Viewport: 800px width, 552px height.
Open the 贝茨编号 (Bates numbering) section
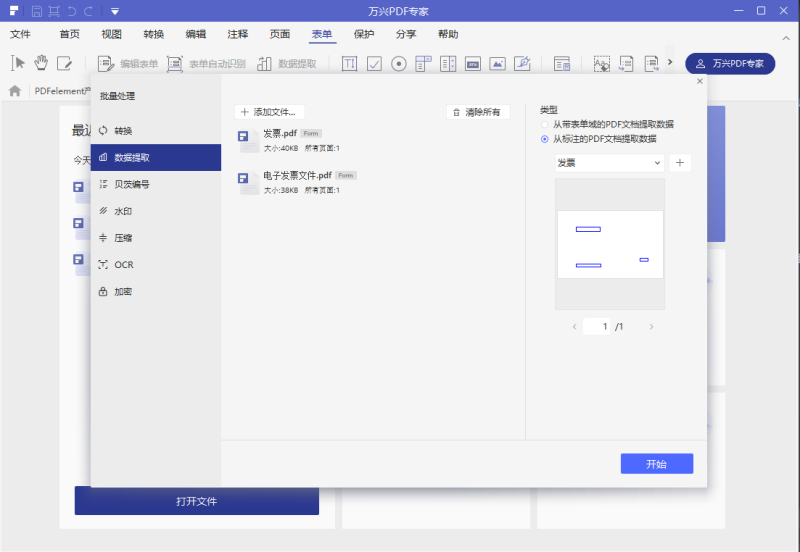click(131, 184)
